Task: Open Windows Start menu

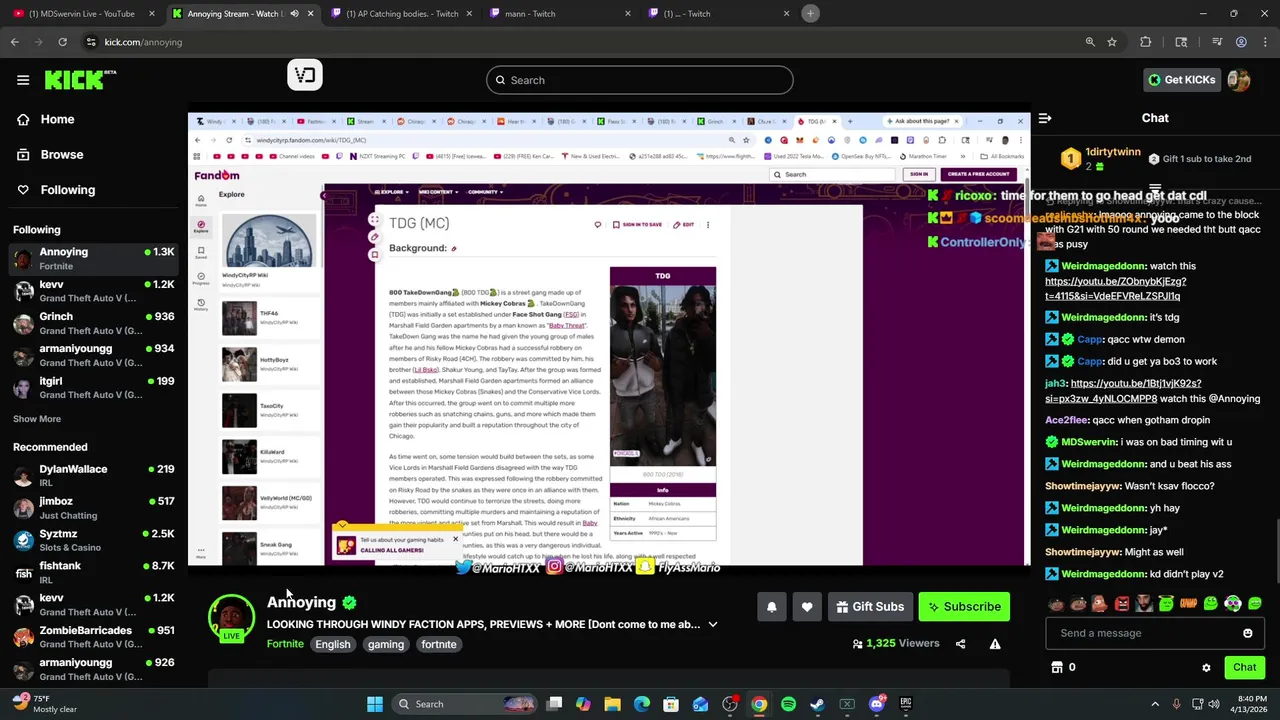Action: point(374,704)
